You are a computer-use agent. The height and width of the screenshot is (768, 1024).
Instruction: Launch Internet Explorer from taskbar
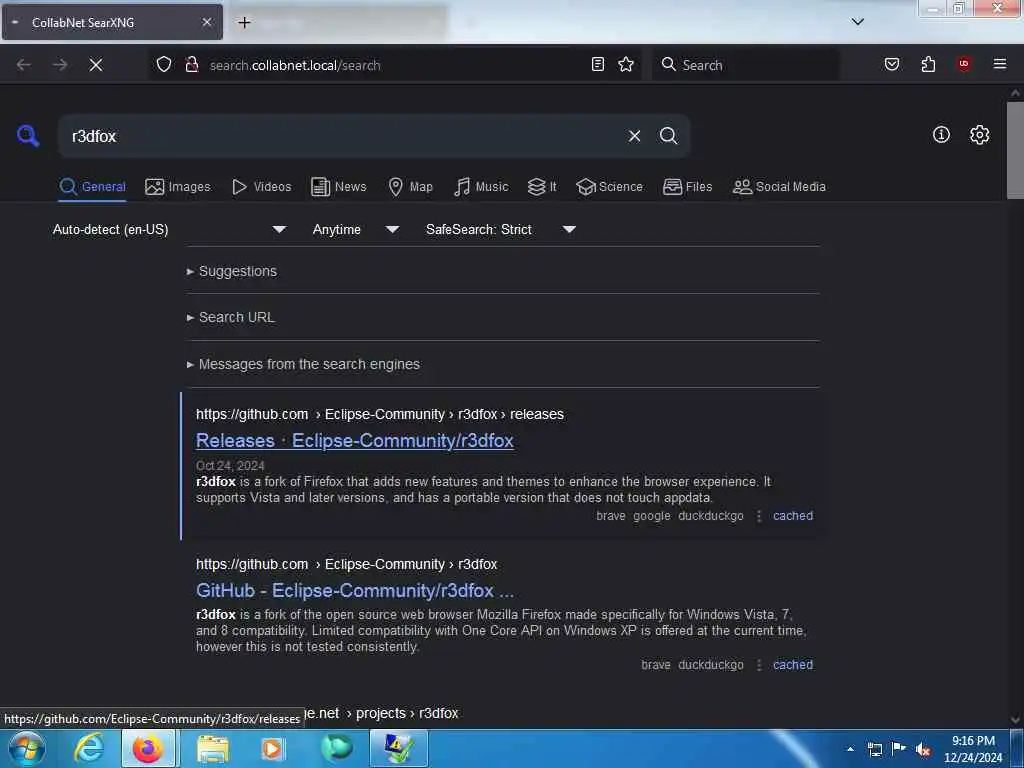tap(89, 748)
